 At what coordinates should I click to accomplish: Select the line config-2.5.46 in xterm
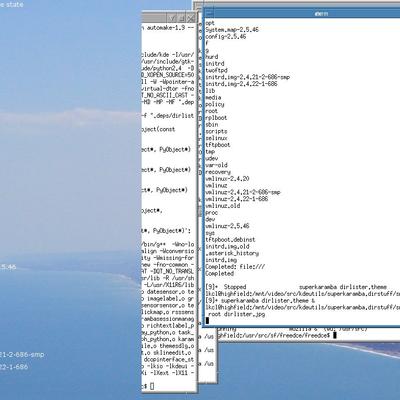[x=226, y=37]
